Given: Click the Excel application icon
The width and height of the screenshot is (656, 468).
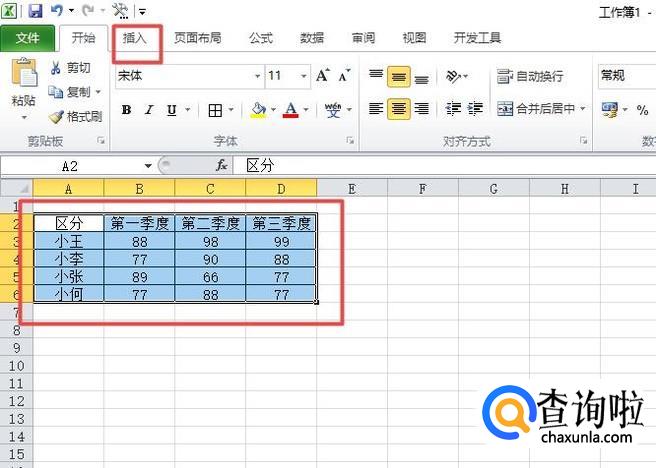Looking at the screenshot, I should [x=9, y=10].
